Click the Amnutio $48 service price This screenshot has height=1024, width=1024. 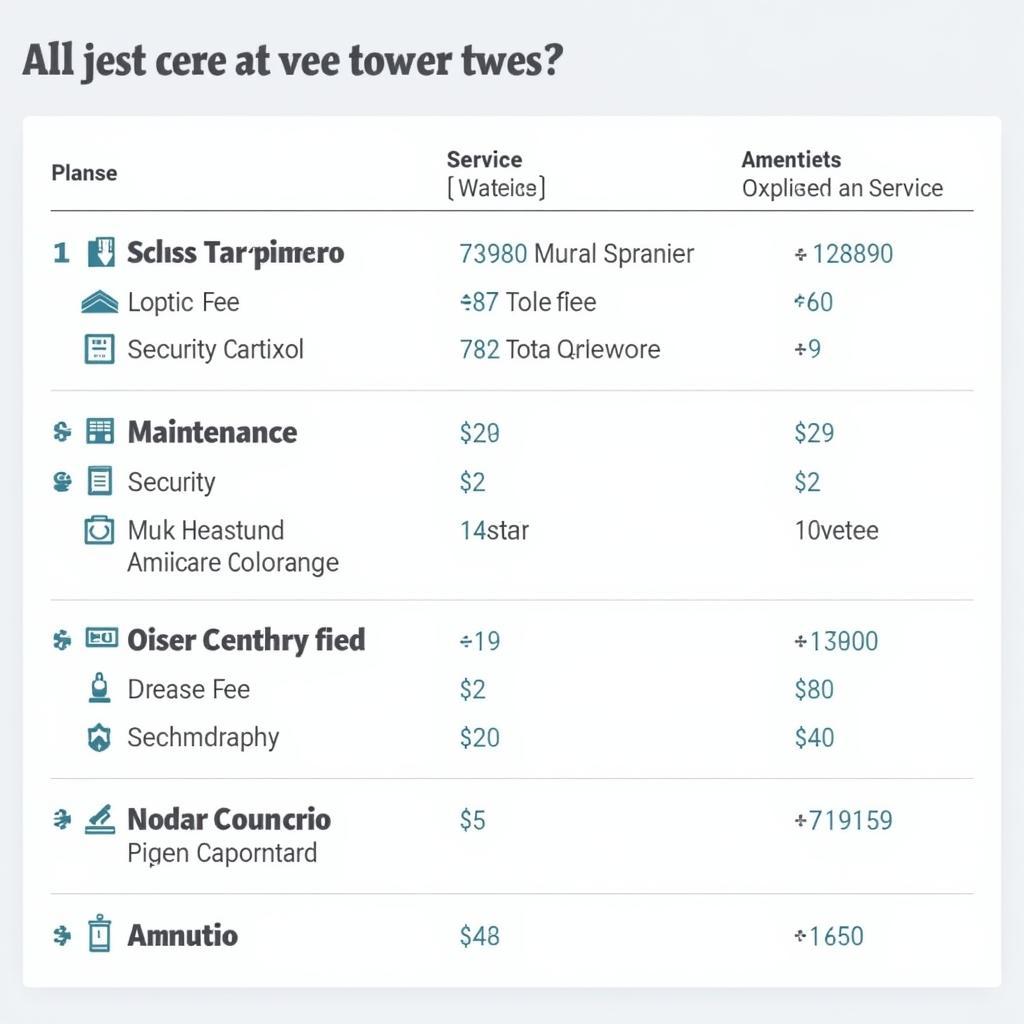click(x=479, y=936)
